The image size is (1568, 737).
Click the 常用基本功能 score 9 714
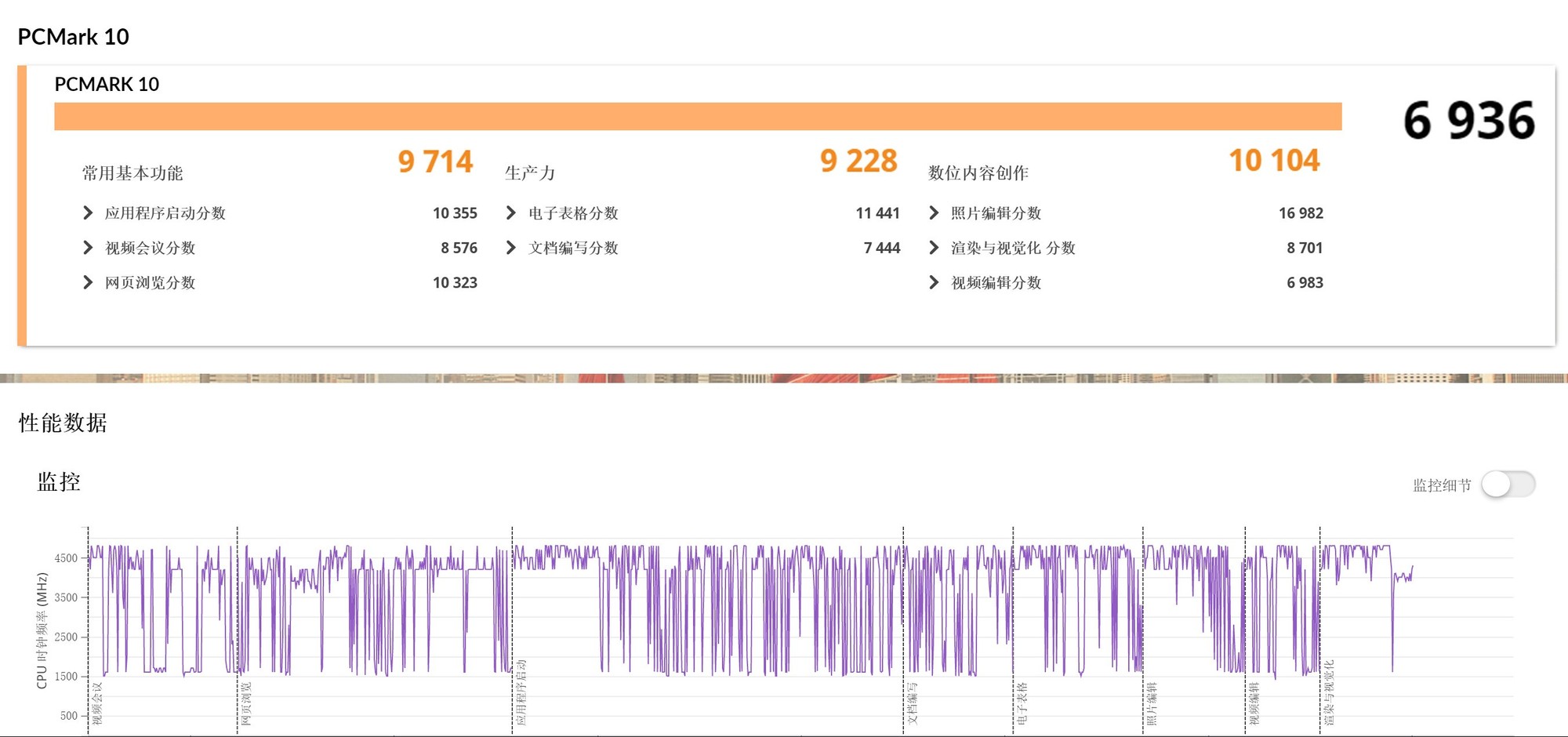coord(435,162)
